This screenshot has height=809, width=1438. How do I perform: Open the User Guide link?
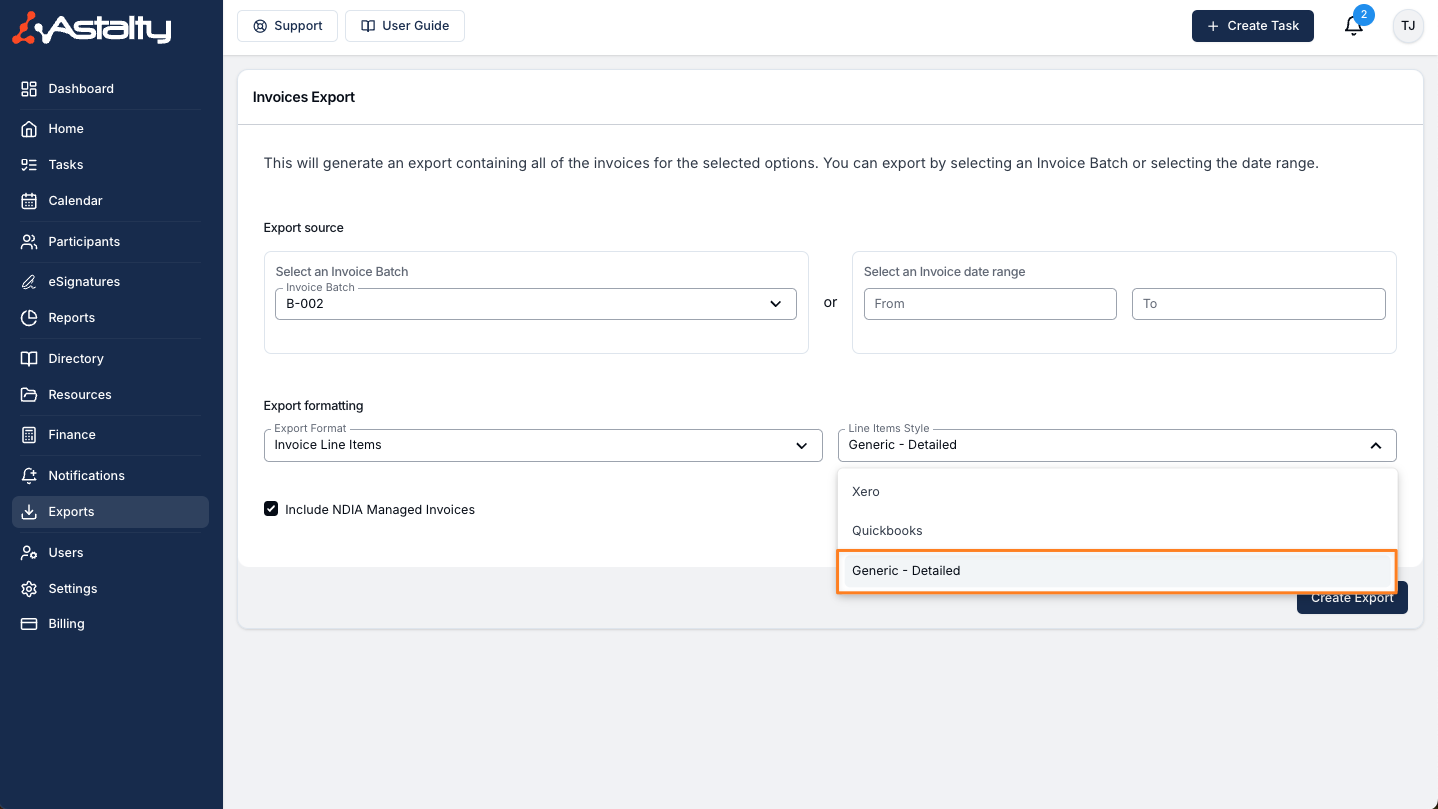pos(405,26)
